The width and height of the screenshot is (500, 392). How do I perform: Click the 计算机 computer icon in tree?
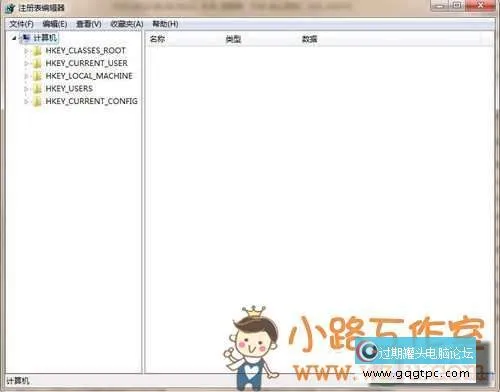pos(26,38)
